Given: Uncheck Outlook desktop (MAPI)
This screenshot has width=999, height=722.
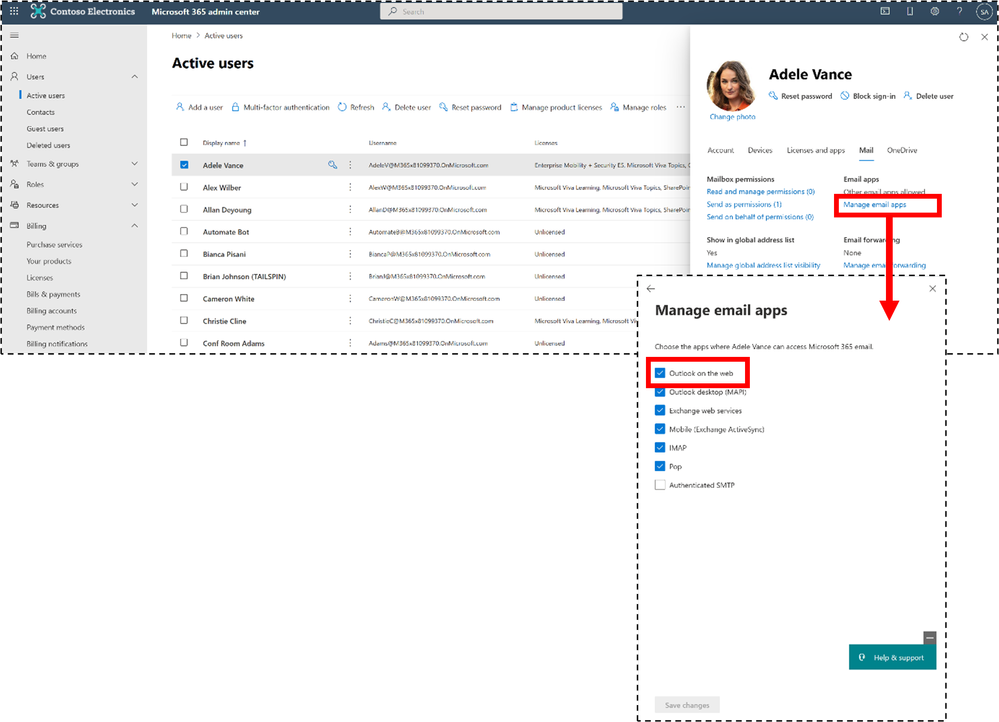Looking at the screenshot, I should (x=660, y=391).
